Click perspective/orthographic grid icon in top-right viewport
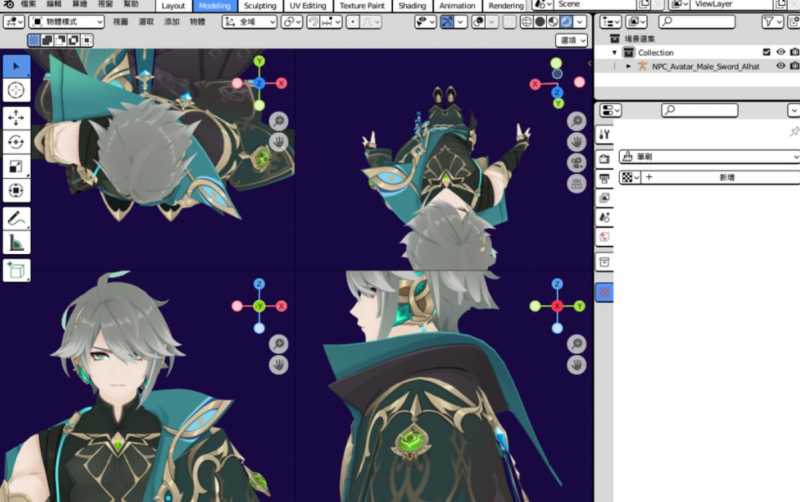The width and height of the screenshot is (800, 502). (577, 184)
